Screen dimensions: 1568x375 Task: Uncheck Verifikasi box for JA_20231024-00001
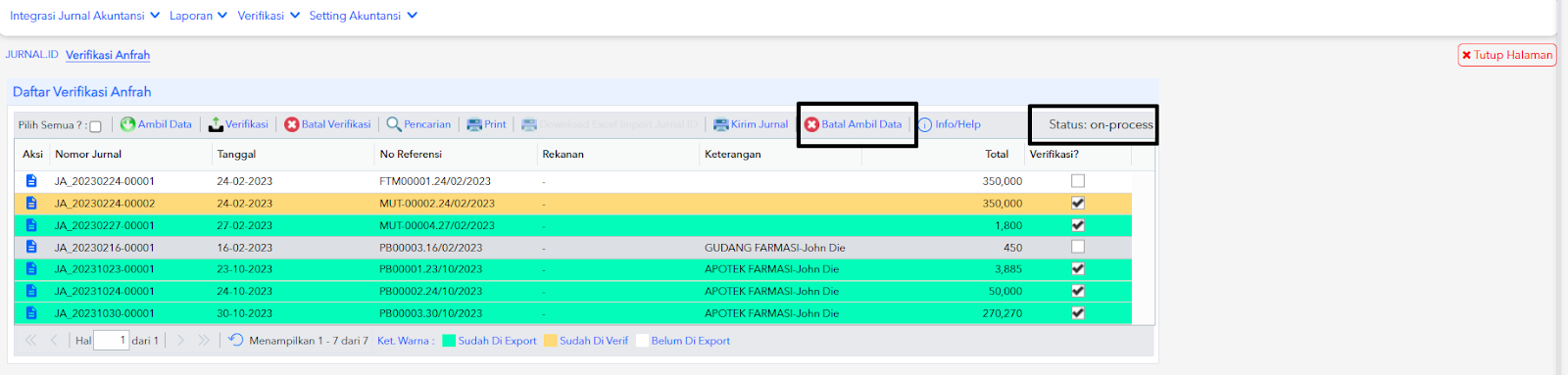click(x=1078, y=291)
